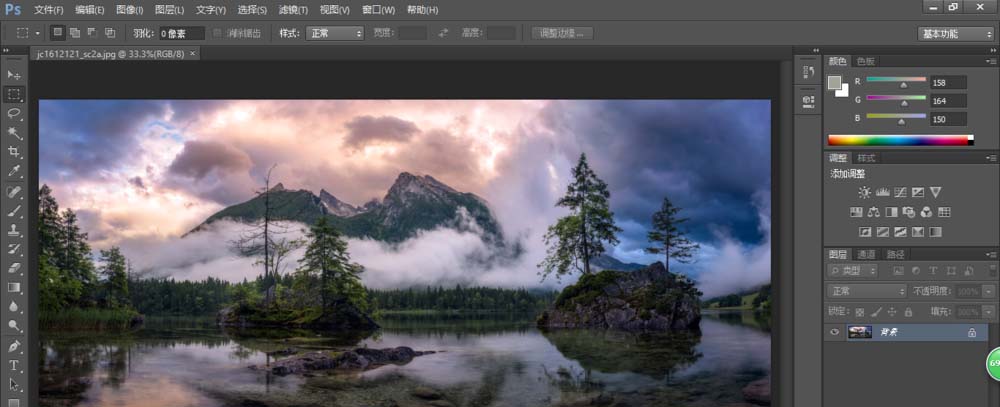
Task: Open the Properties panel icon below History
Action: [x=807, y=100]
